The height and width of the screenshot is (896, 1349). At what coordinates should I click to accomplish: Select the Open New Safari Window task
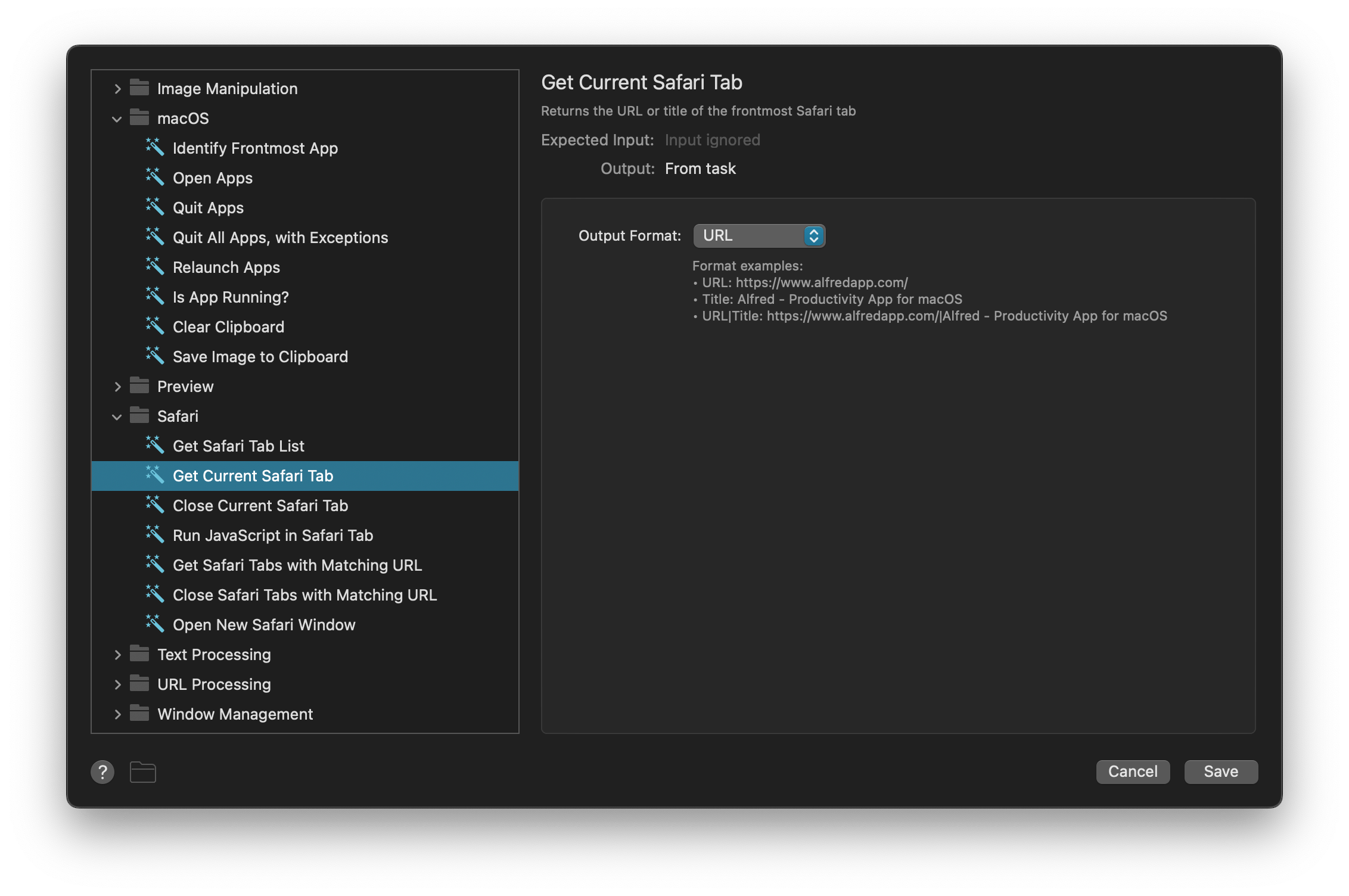[x=264, y=624]
